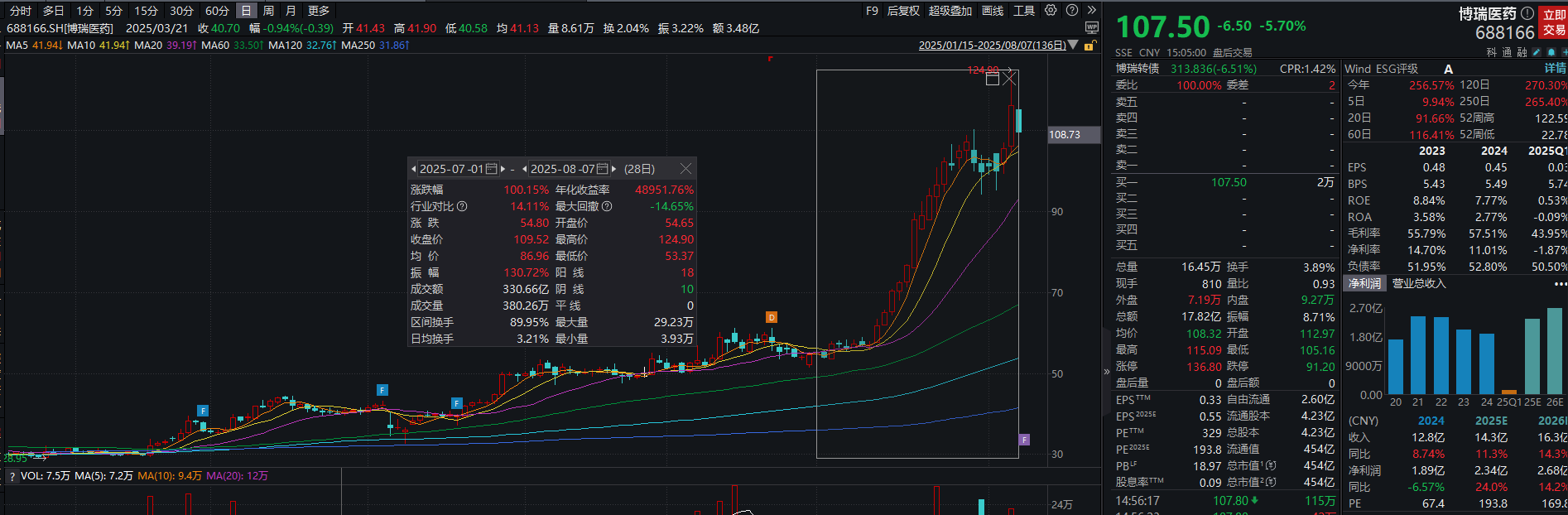Screen dimensions: 1568x515
Task: Click the orange D dividend marker on chart
Action: [x=771, y=317]
